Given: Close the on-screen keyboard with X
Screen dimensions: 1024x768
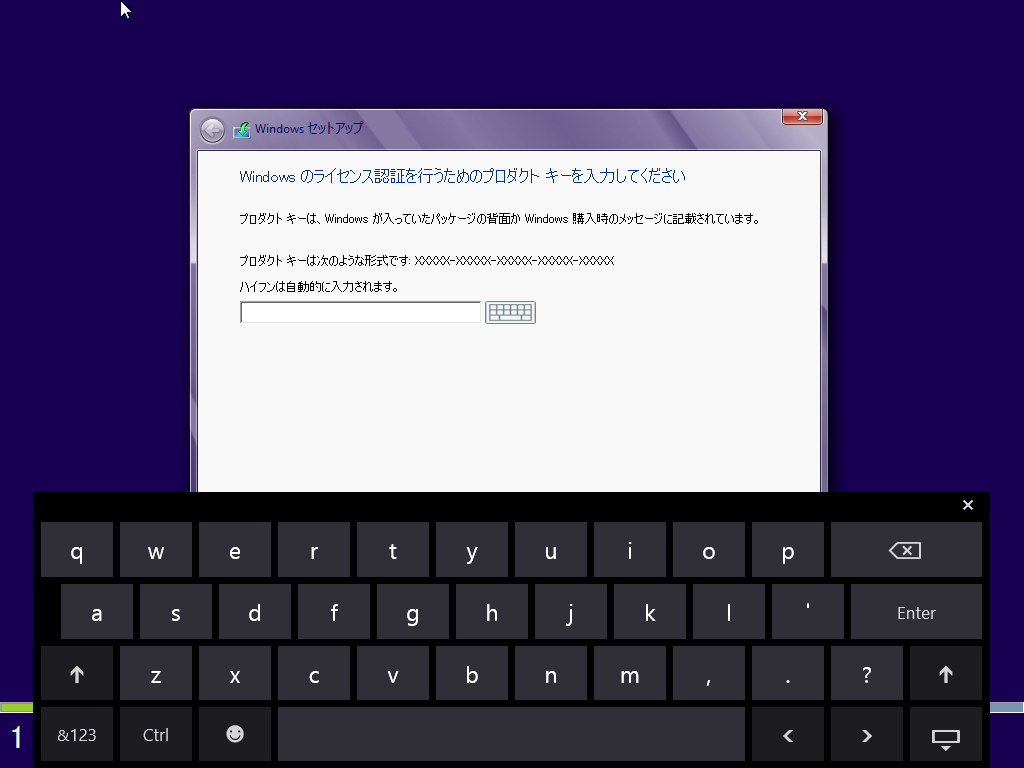Looking at the screenshot, I should click(x=968, y=505).
